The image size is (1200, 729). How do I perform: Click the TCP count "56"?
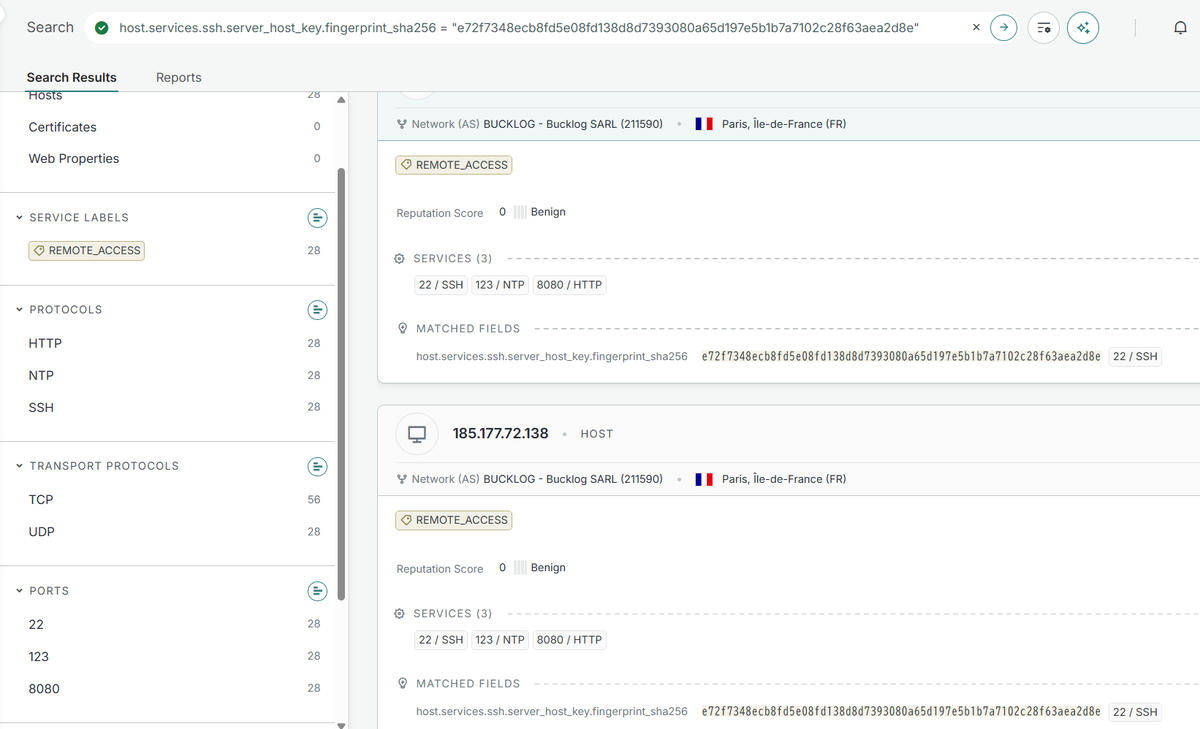314,499
